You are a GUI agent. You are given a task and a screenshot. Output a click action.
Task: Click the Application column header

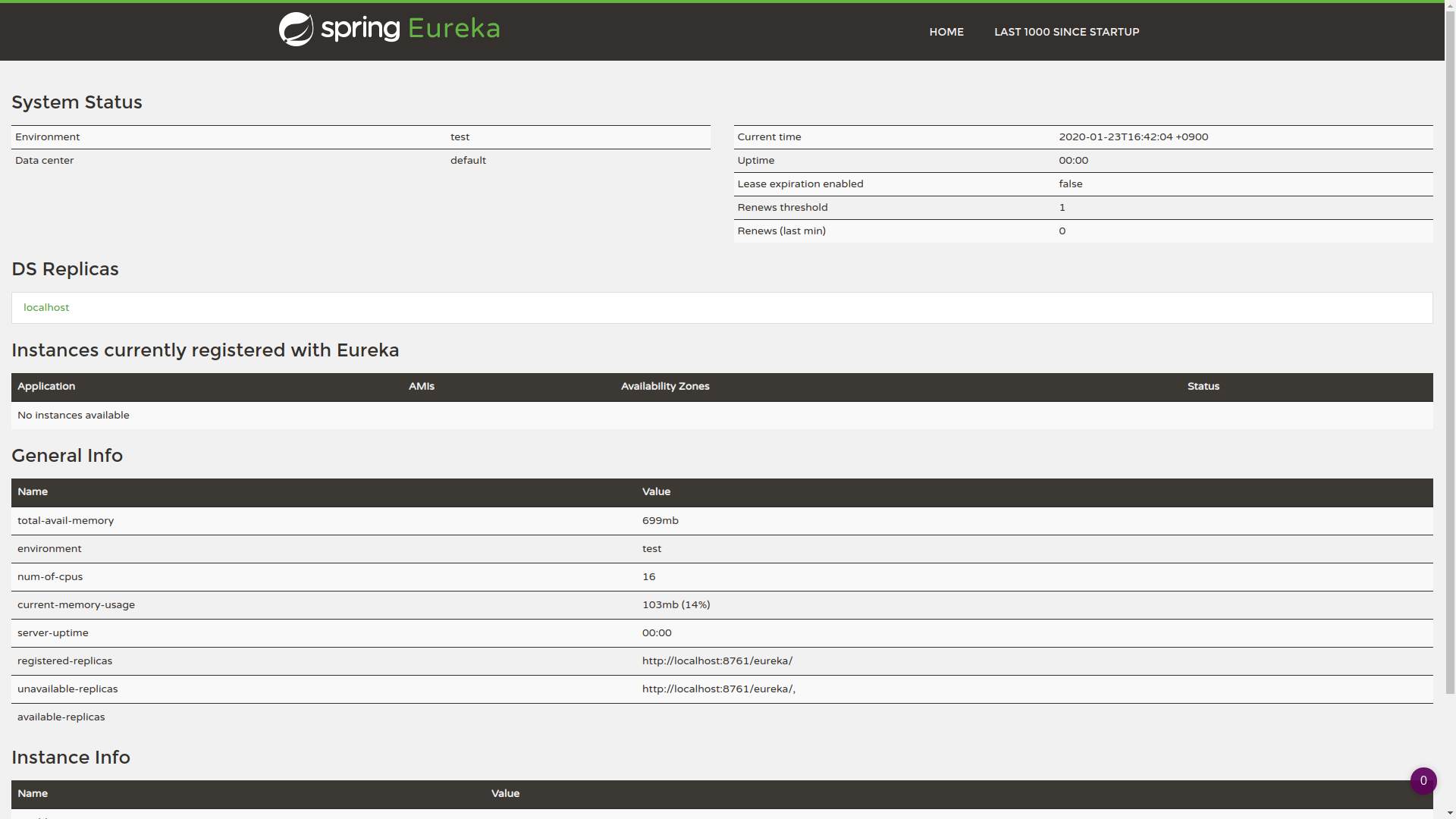click(46, 386)
